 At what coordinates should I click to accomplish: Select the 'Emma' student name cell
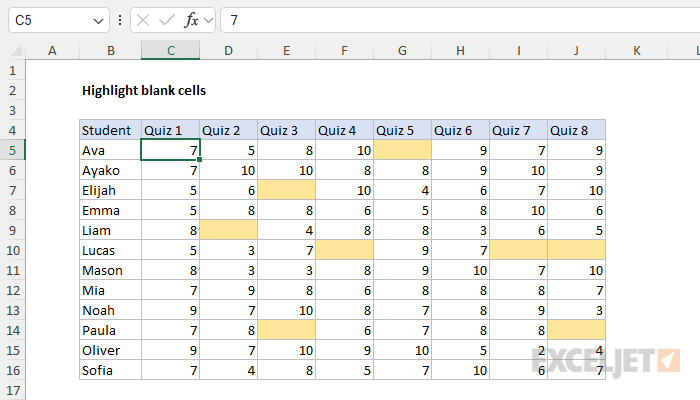click(x=111, y=210)
